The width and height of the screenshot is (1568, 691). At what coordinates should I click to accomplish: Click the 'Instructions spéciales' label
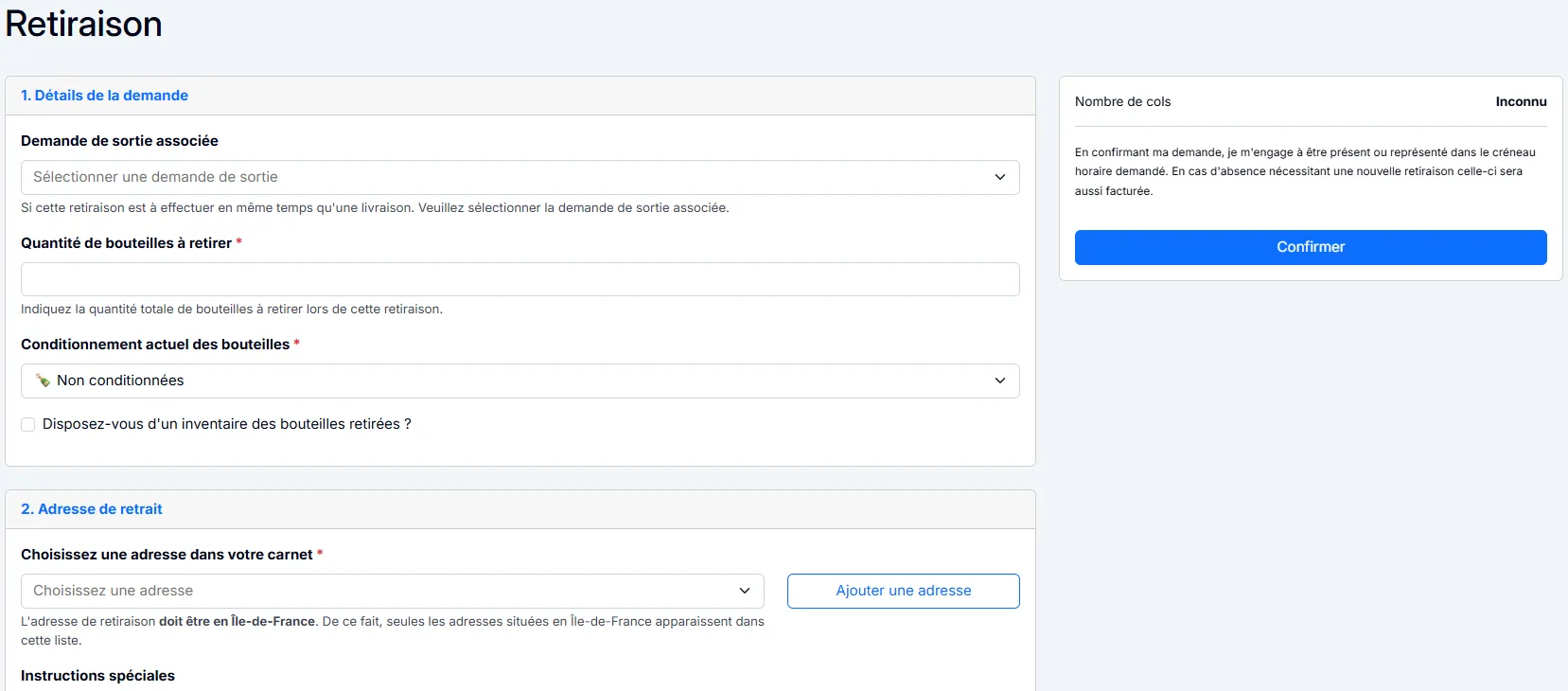click(x=97, y=676)
